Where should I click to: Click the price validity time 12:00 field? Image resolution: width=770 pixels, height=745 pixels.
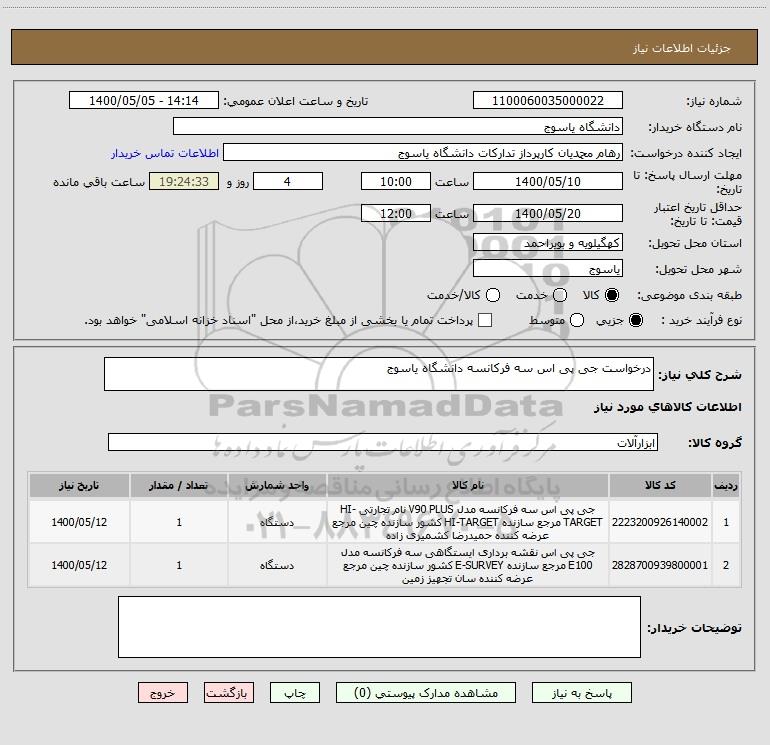tap(396, 213)
